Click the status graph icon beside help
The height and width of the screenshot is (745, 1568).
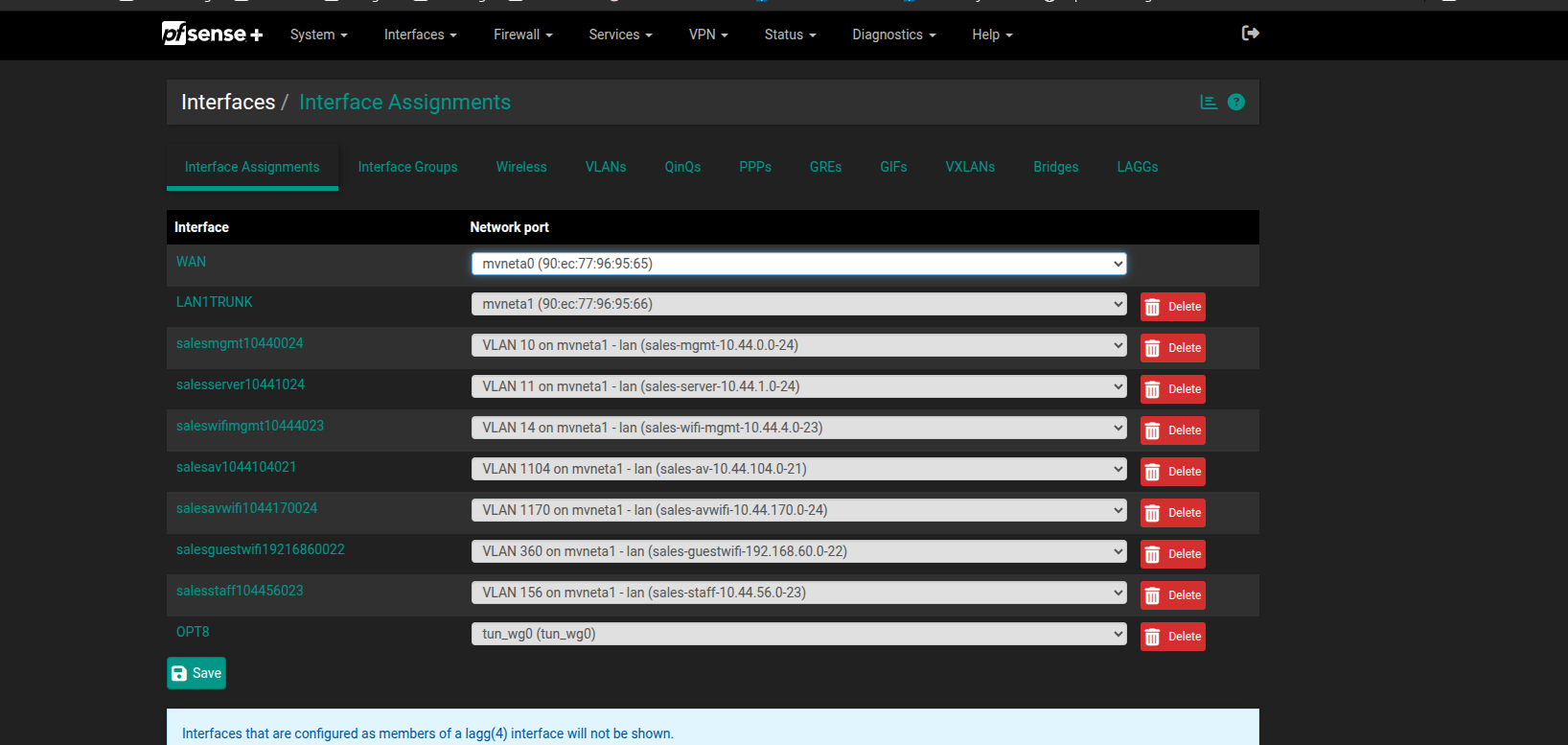[x=1209, y=103]
